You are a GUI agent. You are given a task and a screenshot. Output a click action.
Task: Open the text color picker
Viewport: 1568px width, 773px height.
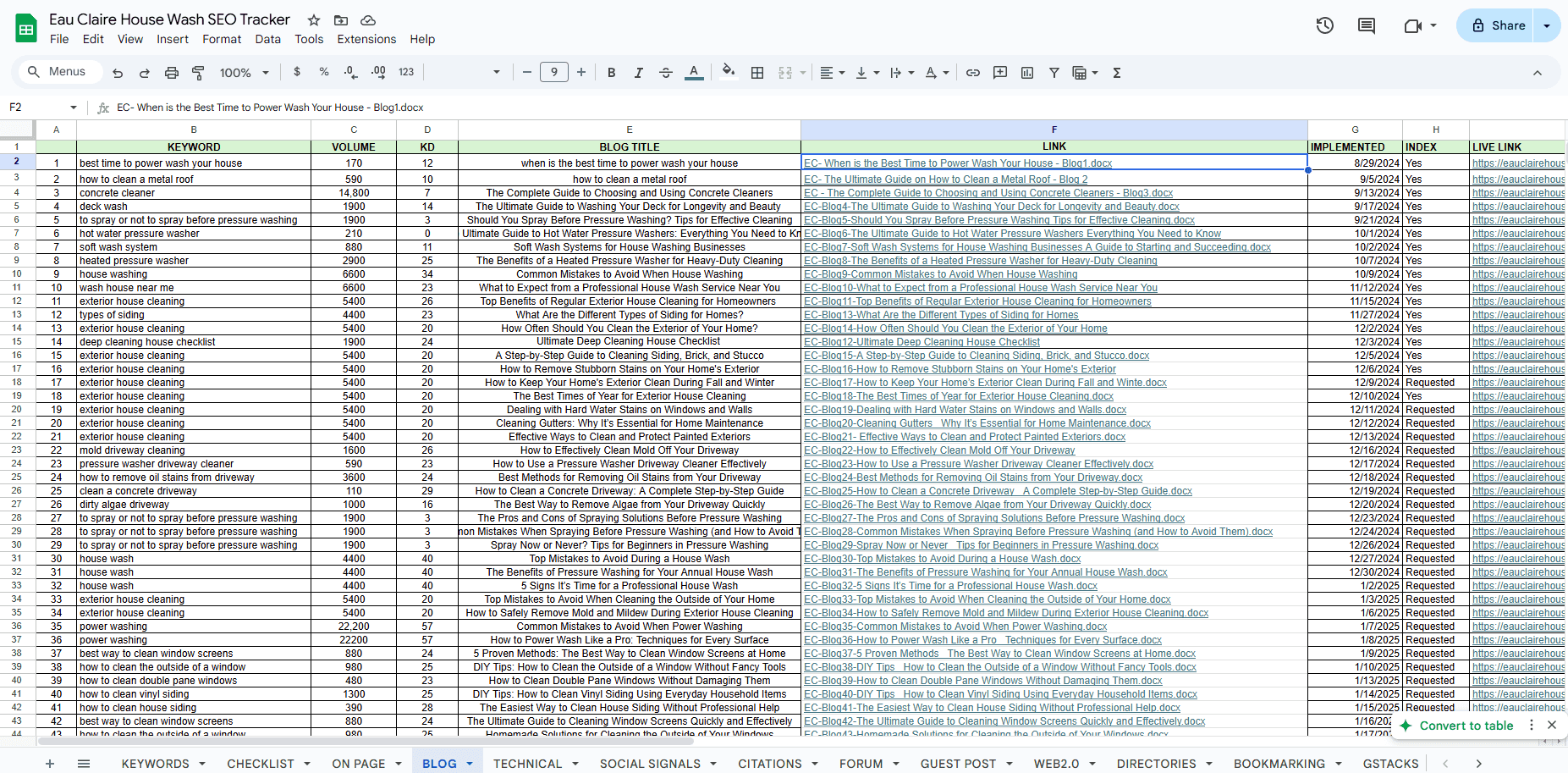click(x=694, y=73)
